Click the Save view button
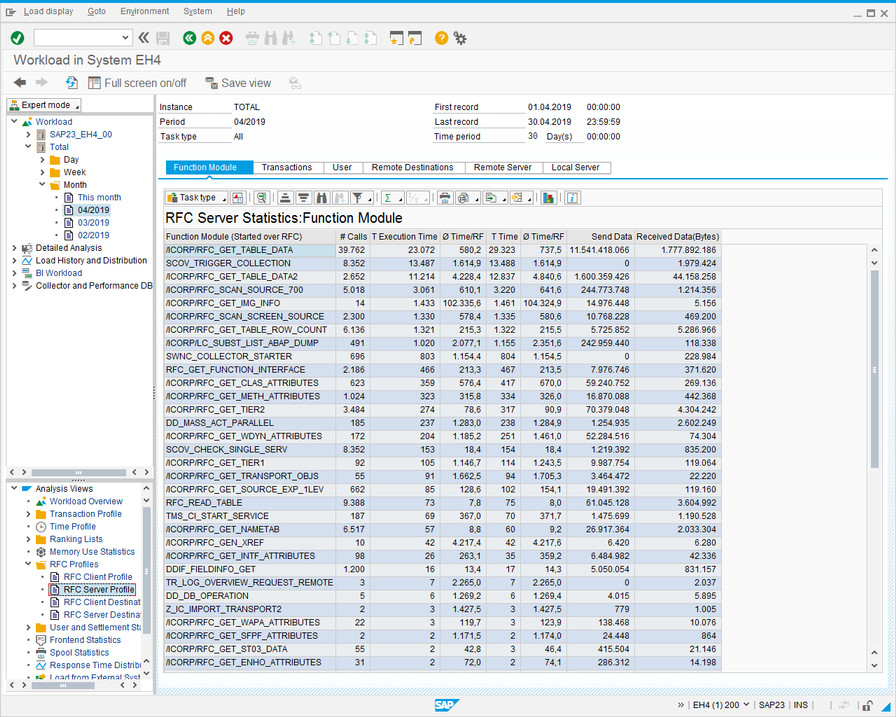 238,83
